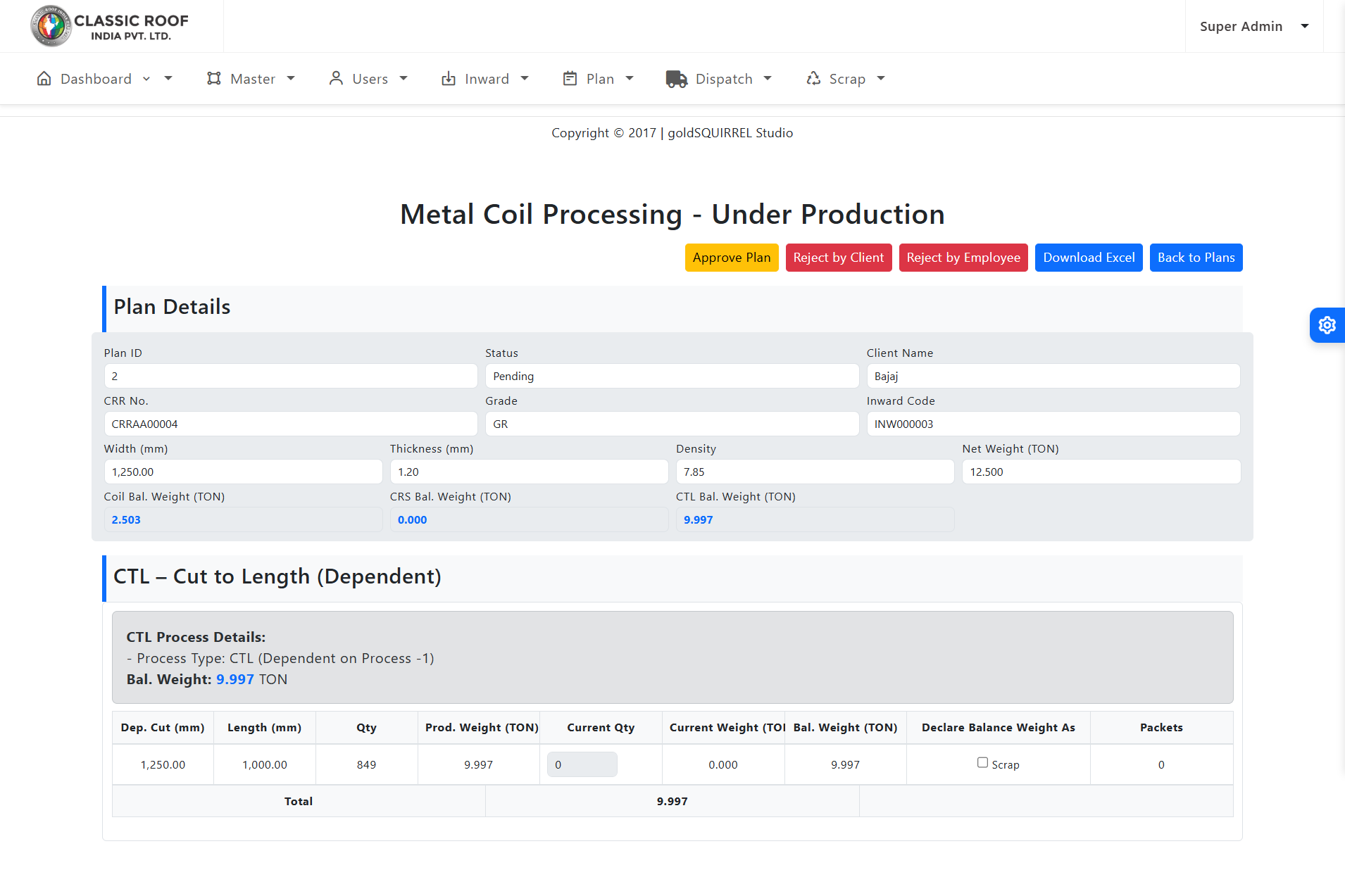Expand the Dashboard dropdown caret
1345x896 pixels.
168,78
